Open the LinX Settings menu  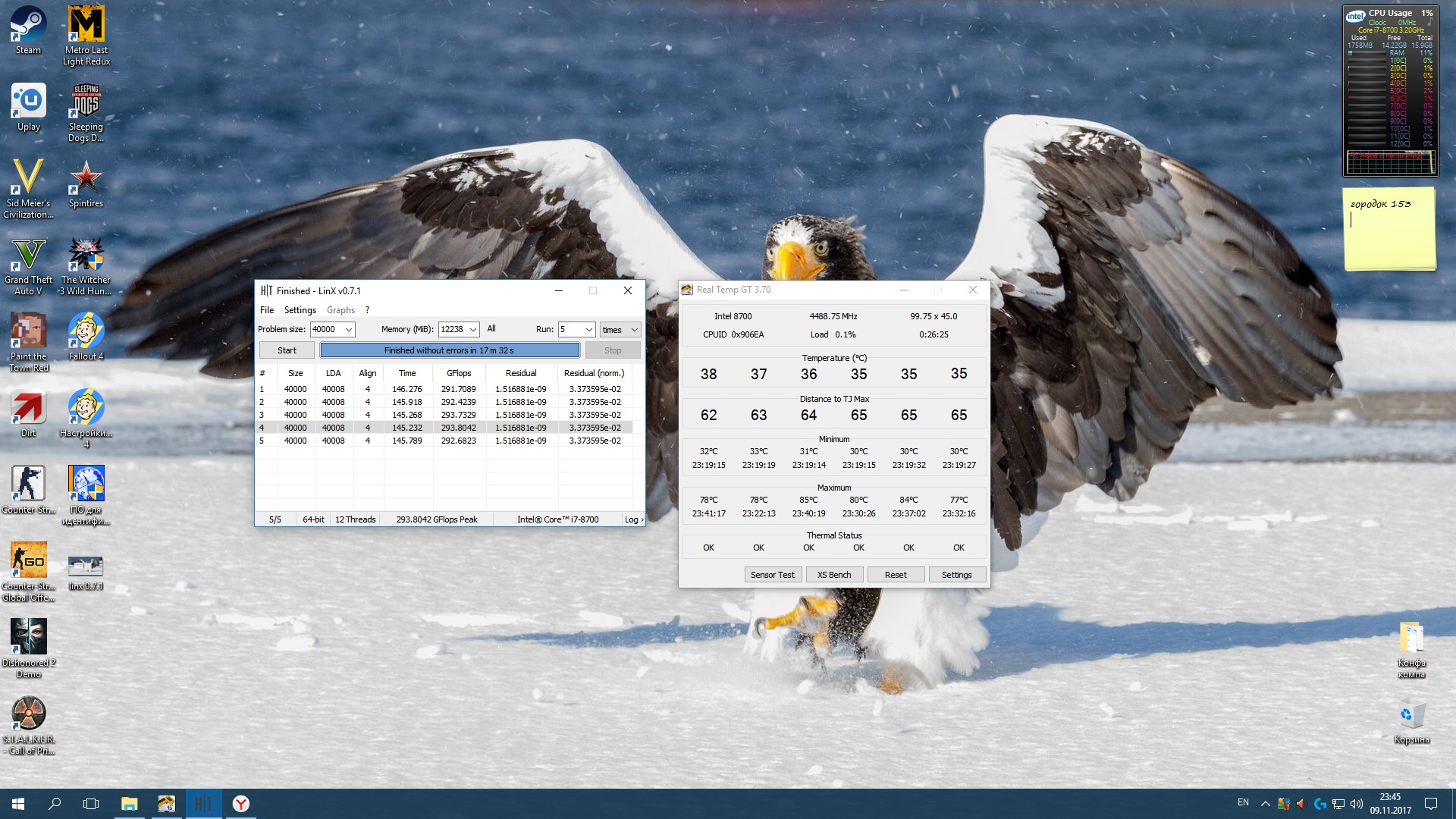pyautogui.click(x=300, y=310)
